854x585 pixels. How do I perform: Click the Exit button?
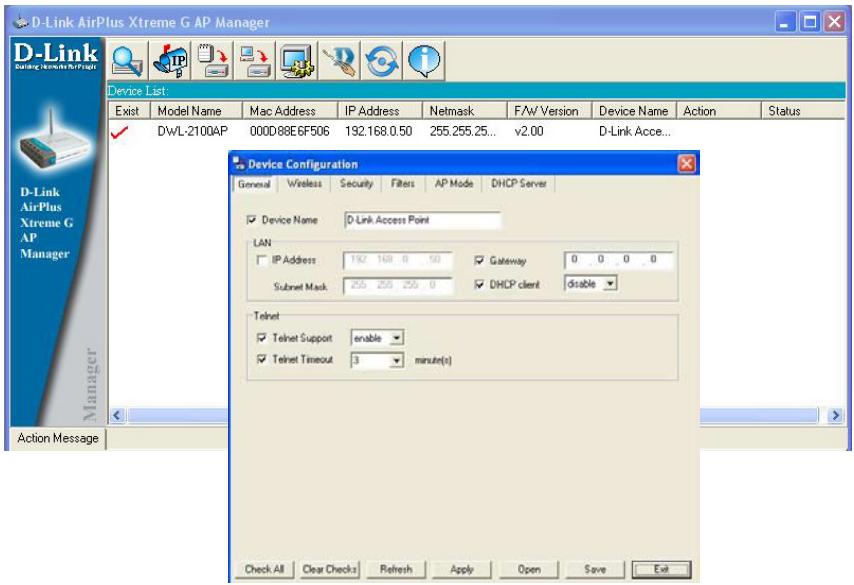(x=661, y=569)
